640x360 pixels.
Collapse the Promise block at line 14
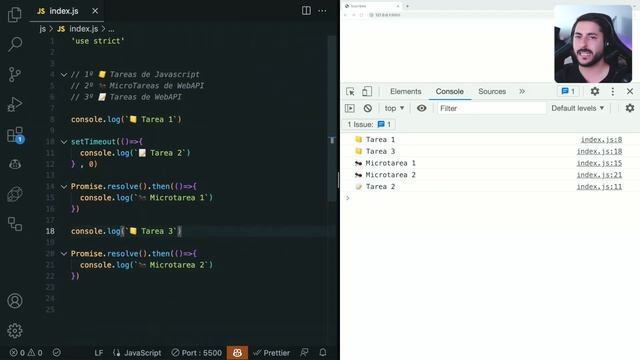point(64,187)
